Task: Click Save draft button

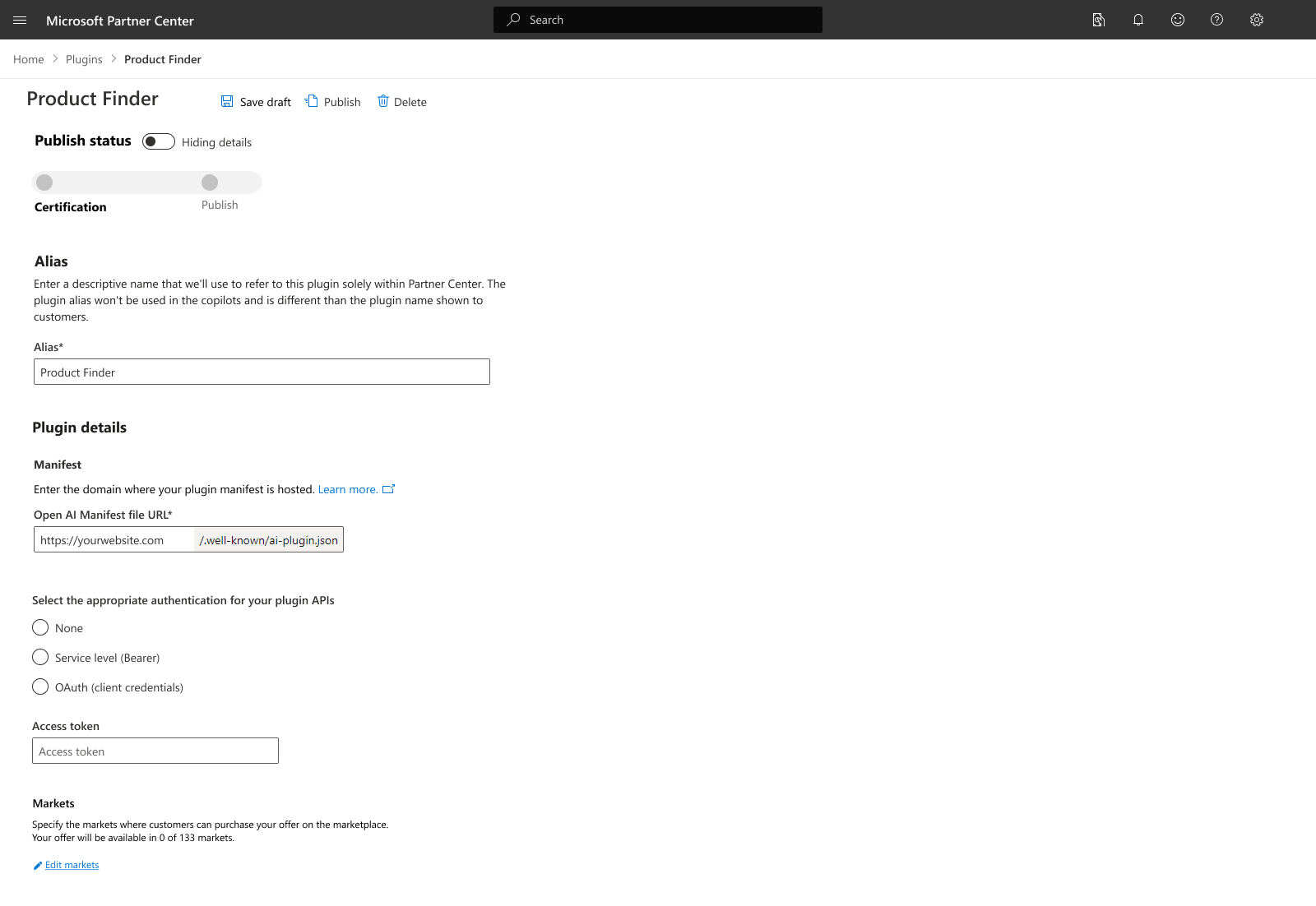Action: coord(256,102)
